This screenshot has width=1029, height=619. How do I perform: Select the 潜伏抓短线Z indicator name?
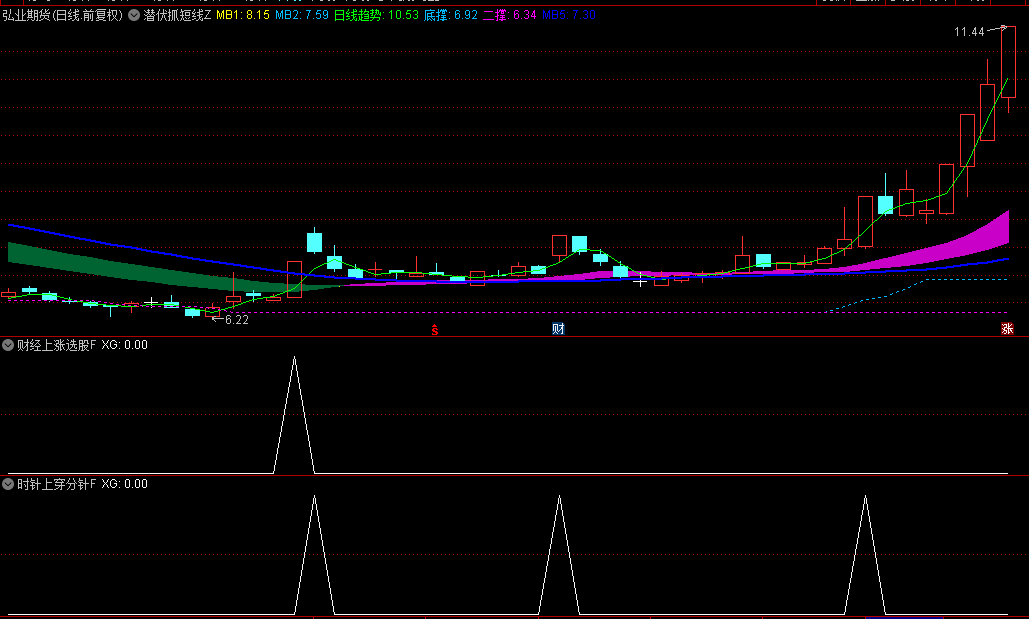pyautogui.click(x=177, y=15)
